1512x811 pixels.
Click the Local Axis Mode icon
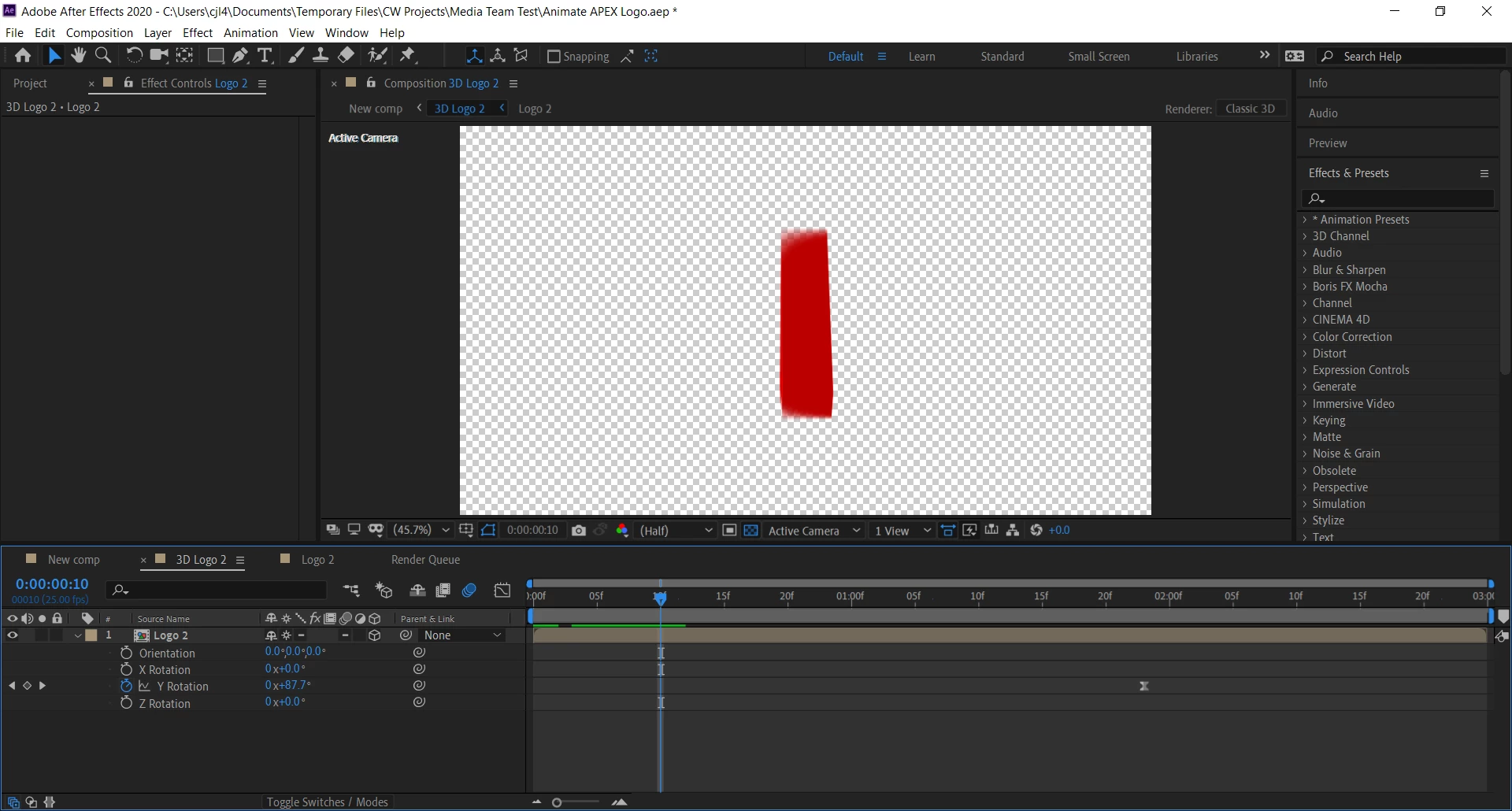[x=474, y=56]
